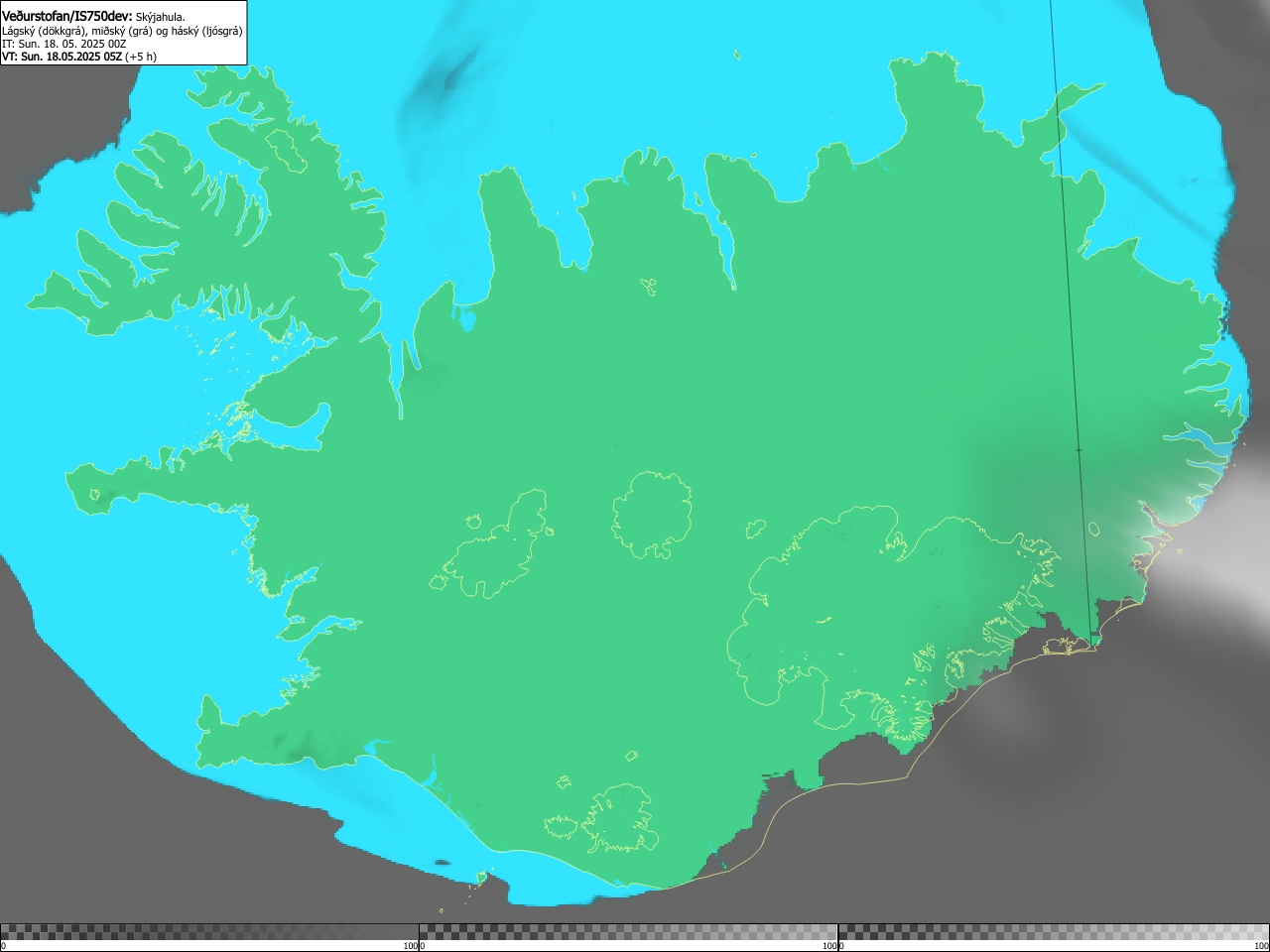Click the Veðurstofan/IS750dev title text
This screenshot has height=952, width=1270.
67,16
